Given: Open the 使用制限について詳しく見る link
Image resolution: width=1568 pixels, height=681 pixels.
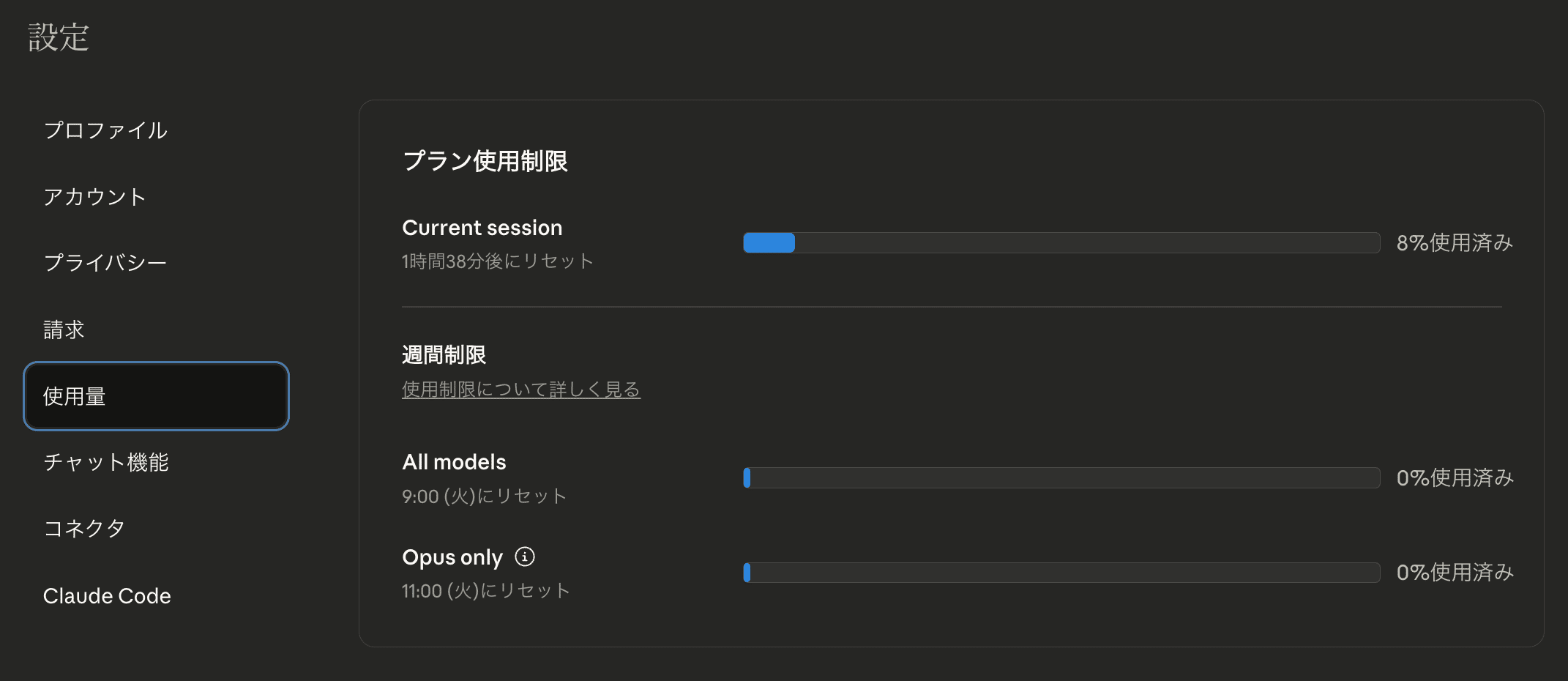Looking at the screenshot, I should [521, 390].
